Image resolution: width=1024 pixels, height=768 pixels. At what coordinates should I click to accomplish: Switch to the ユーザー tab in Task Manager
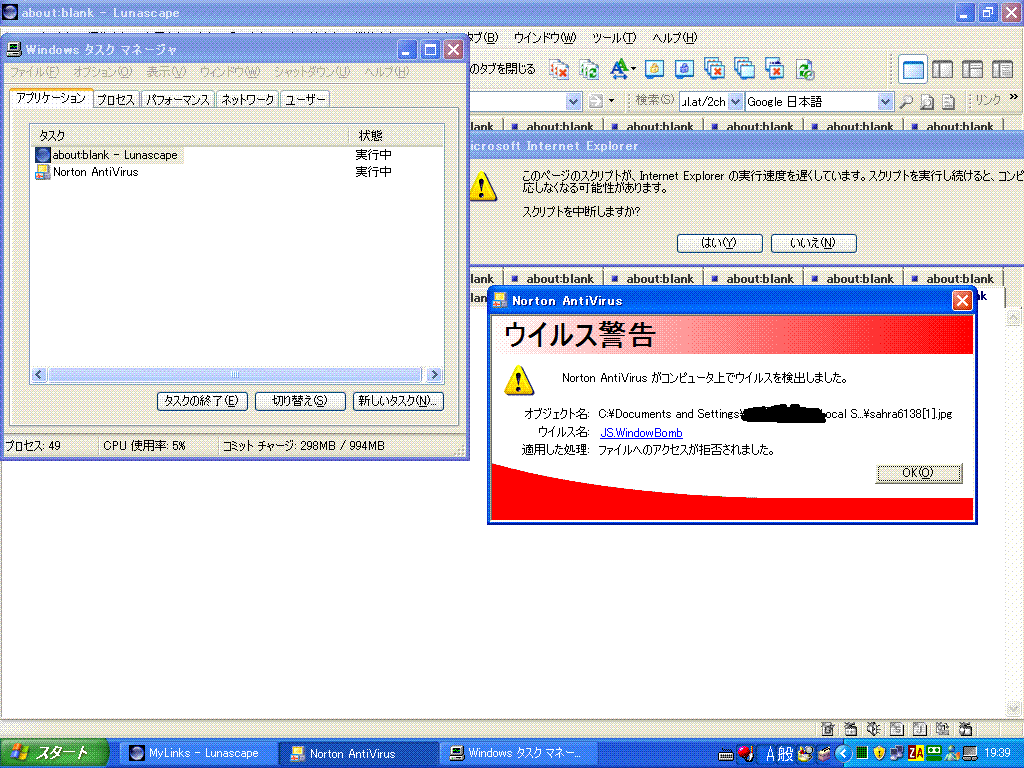[305, 99]
